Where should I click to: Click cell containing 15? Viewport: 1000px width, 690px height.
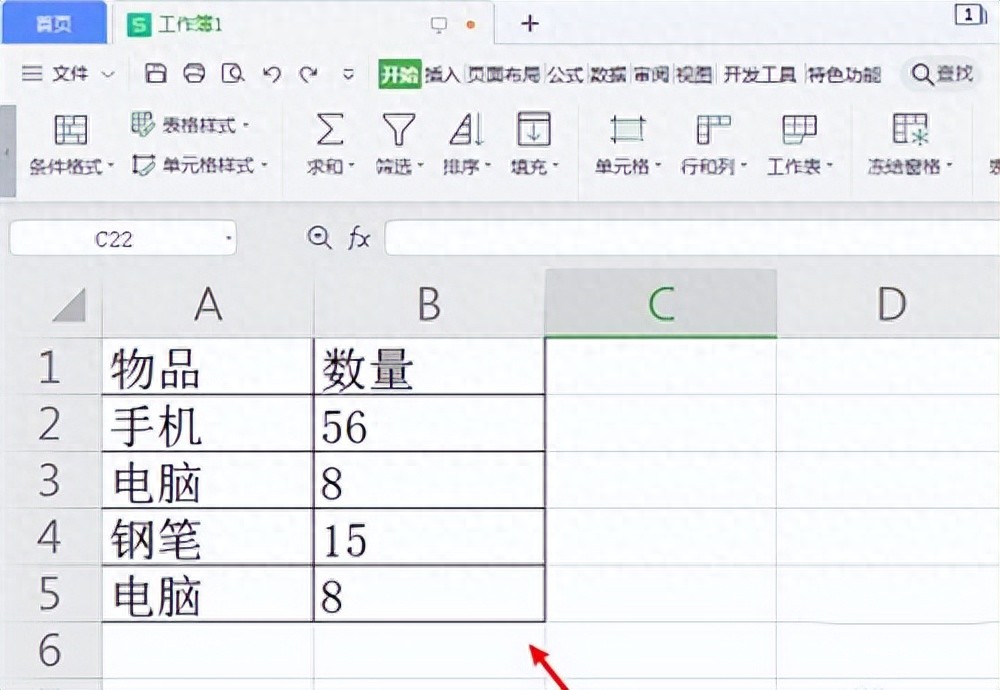click(429, 537)
